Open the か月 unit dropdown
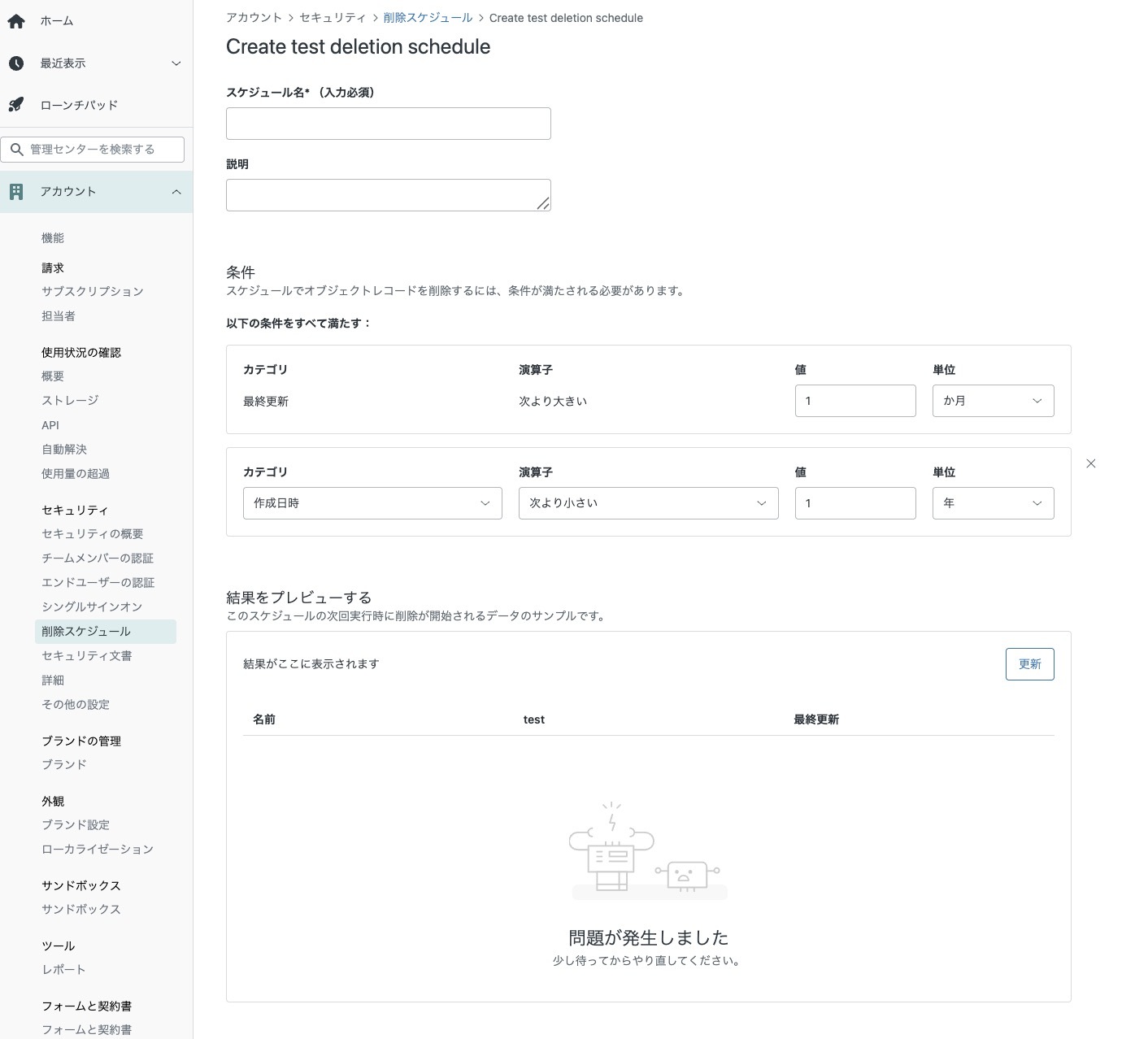Screen dimensions: 1148x1039 tap(993, 401)
